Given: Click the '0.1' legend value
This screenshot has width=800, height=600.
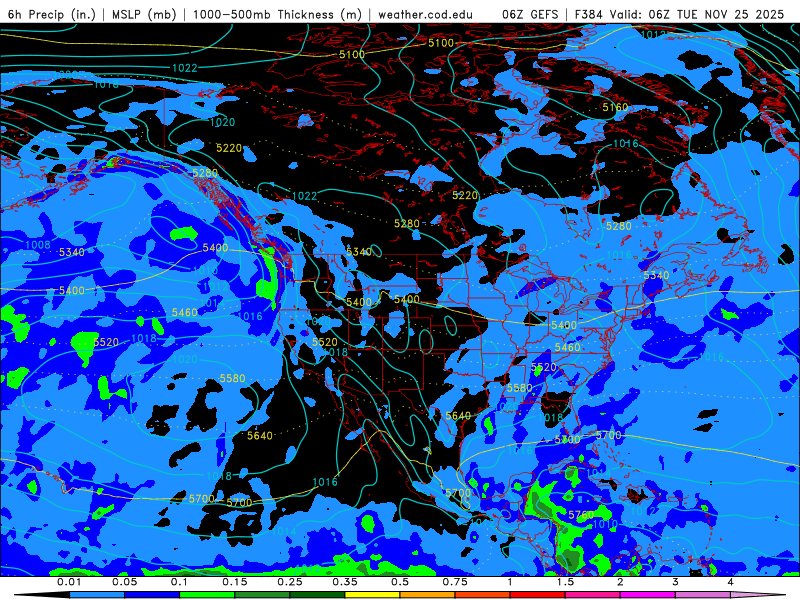Looking at the screenshot, I should click(x=179, y=582).
